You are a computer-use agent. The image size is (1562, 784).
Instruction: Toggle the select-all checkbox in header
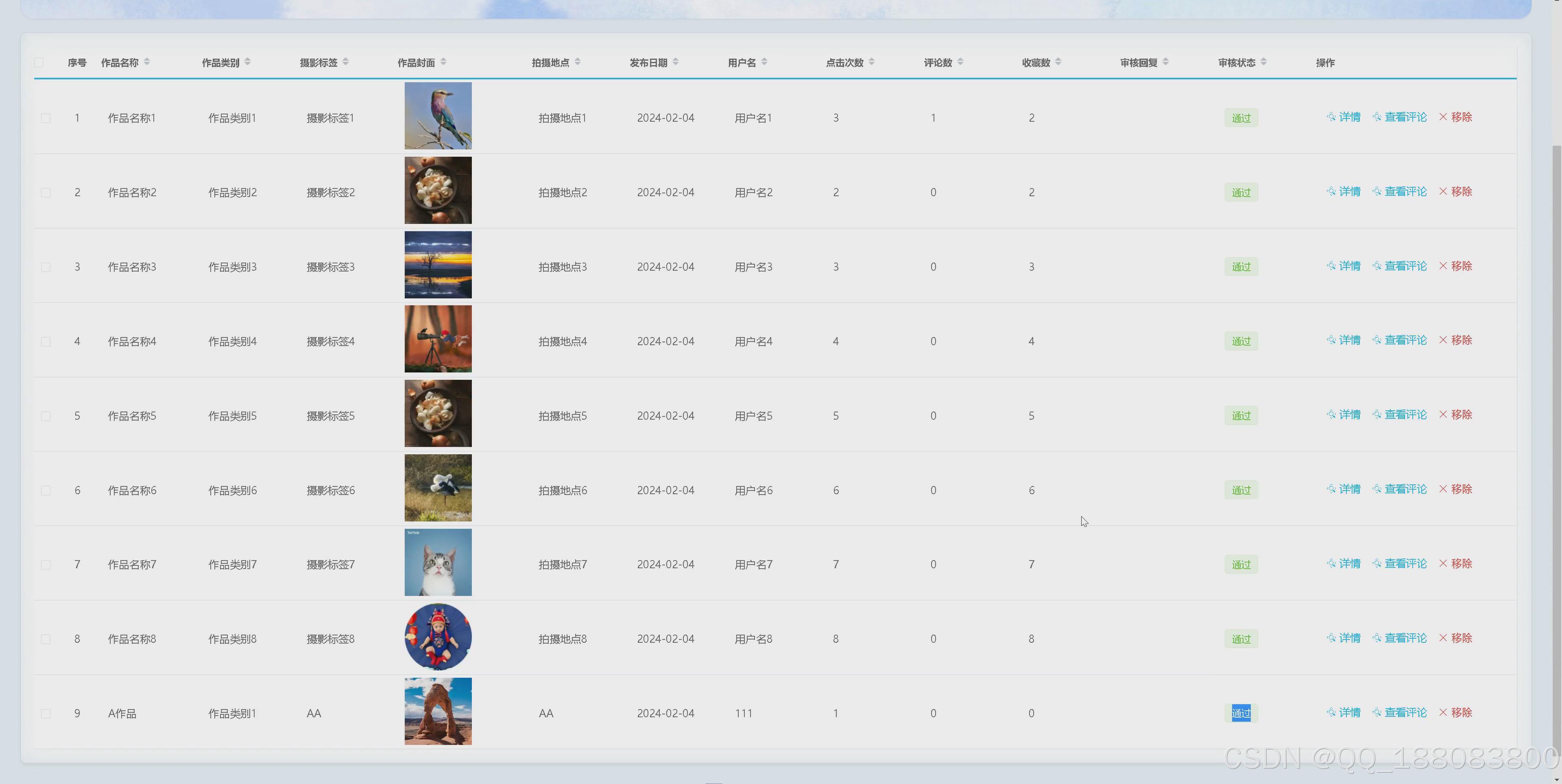pyautogui.click(x=39, y=63)
